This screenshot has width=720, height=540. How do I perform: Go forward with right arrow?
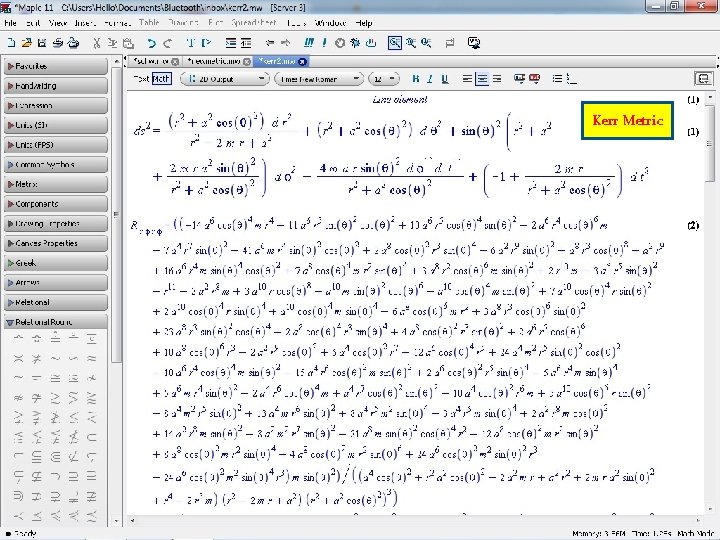tap(286, 43)
